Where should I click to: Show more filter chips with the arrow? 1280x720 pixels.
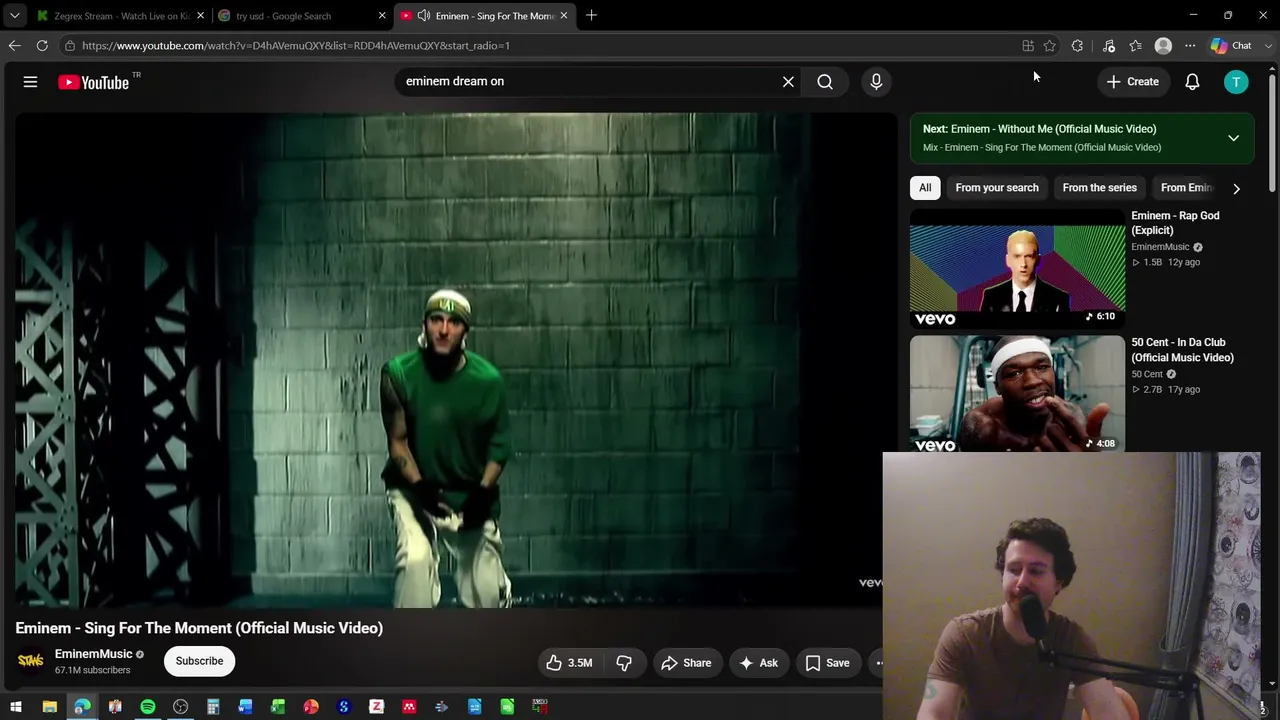coord(1236,188)
